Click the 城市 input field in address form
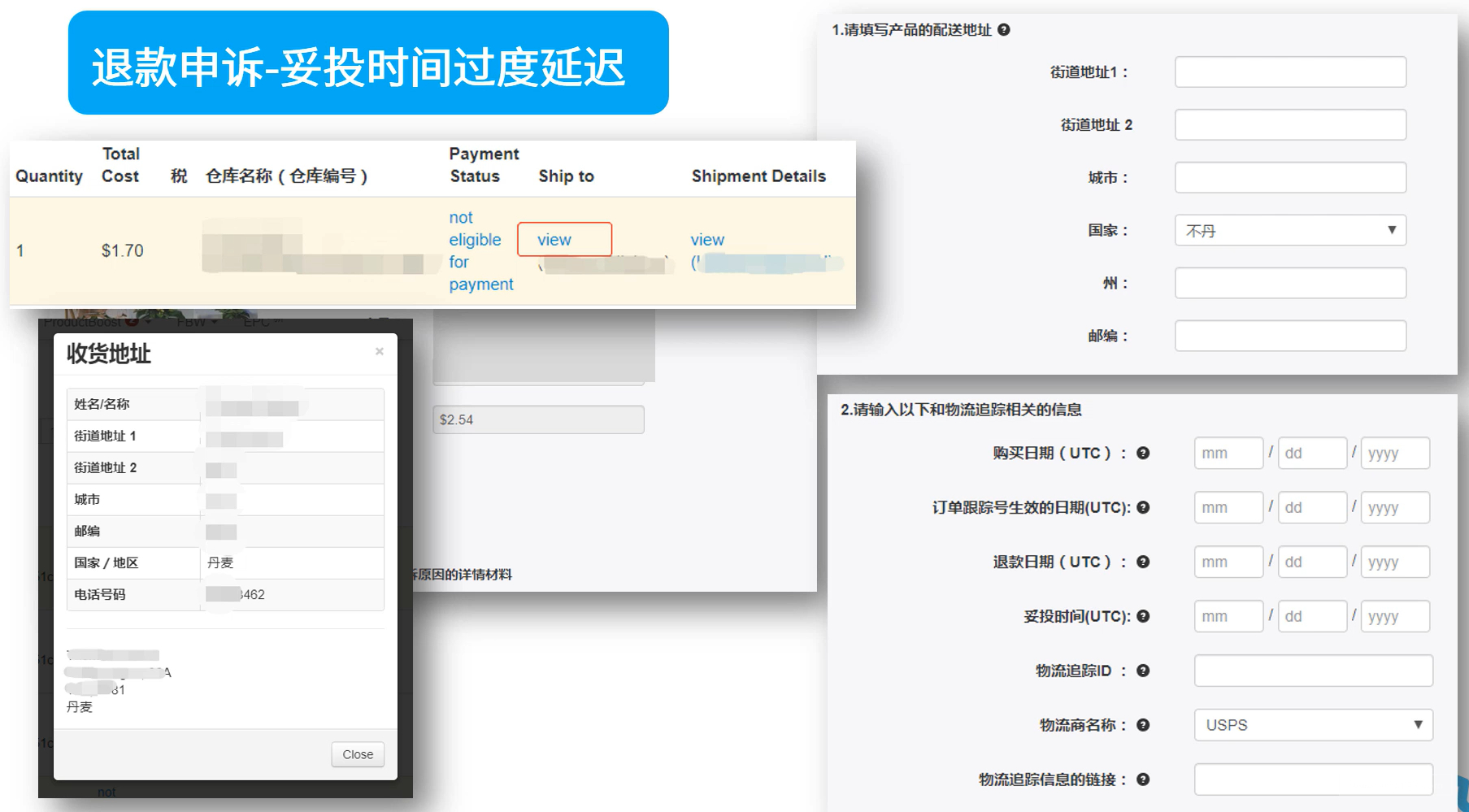The width and height of the screenshot is (1469, 812). 1290,178
